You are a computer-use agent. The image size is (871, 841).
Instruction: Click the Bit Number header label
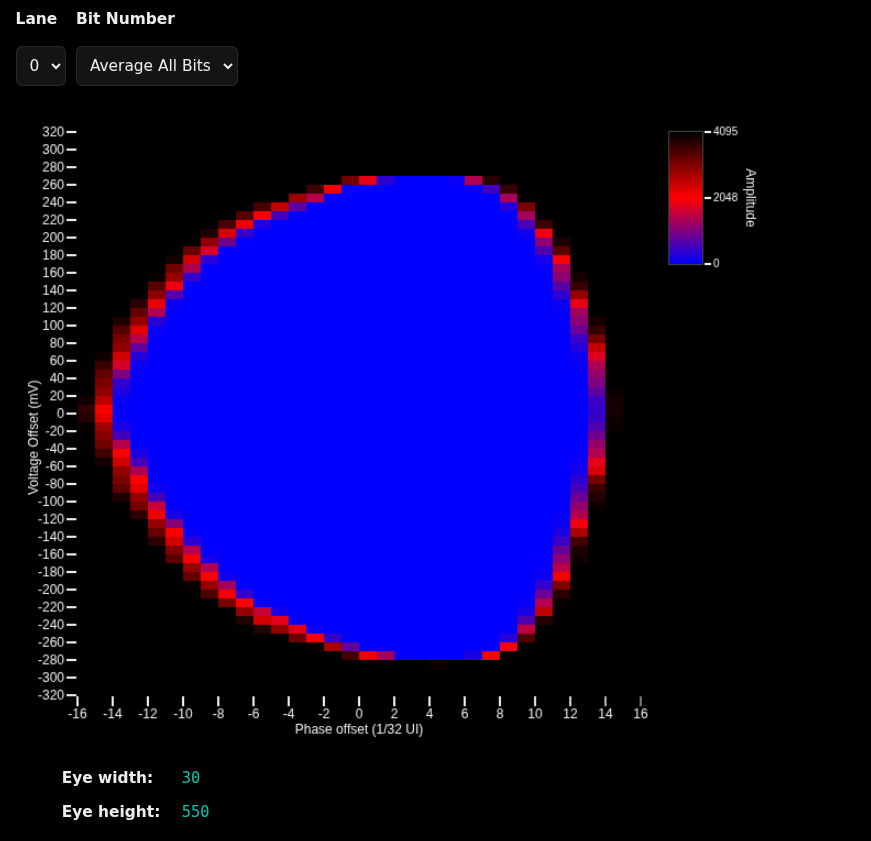[125, 18]
